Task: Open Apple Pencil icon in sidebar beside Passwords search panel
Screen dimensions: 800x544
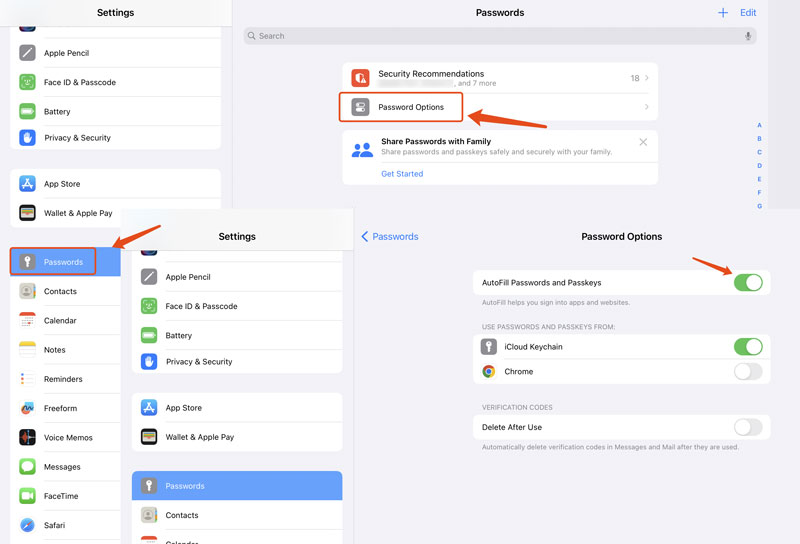Action: [x=28, y=53]
